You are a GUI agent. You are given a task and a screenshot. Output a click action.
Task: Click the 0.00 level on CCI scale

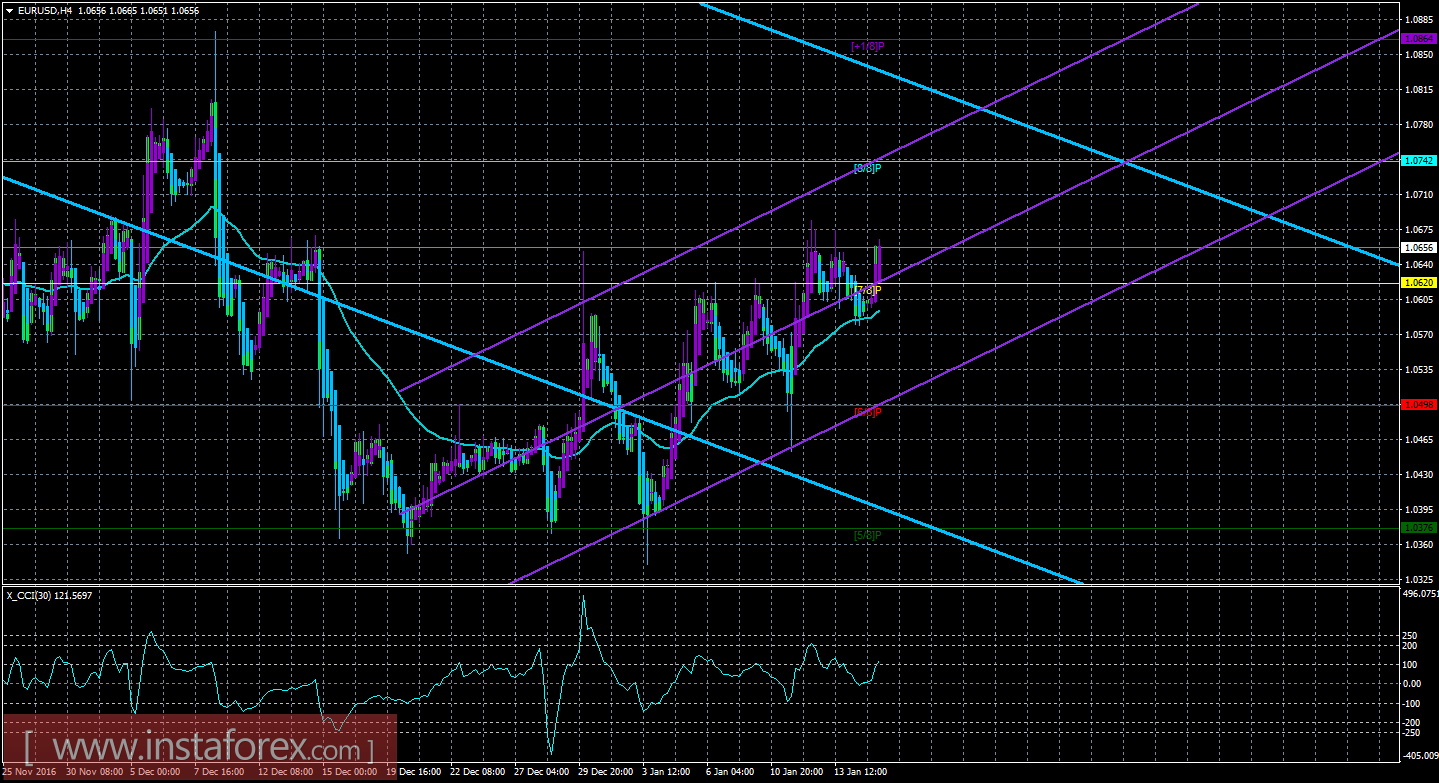tap(1413, 684)
